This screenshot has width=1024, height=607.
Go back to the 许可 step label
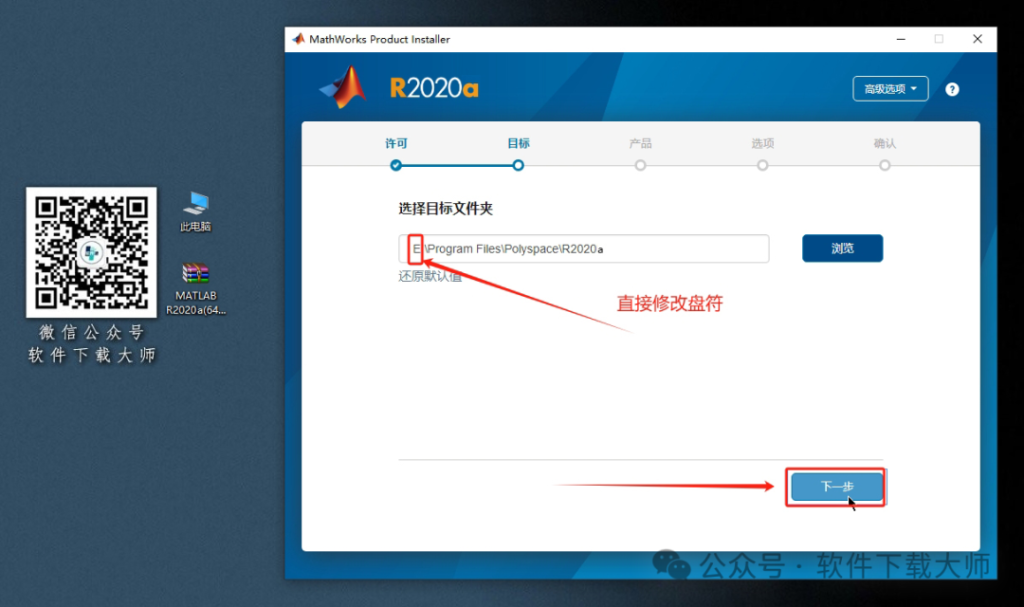tap(395, 143)
